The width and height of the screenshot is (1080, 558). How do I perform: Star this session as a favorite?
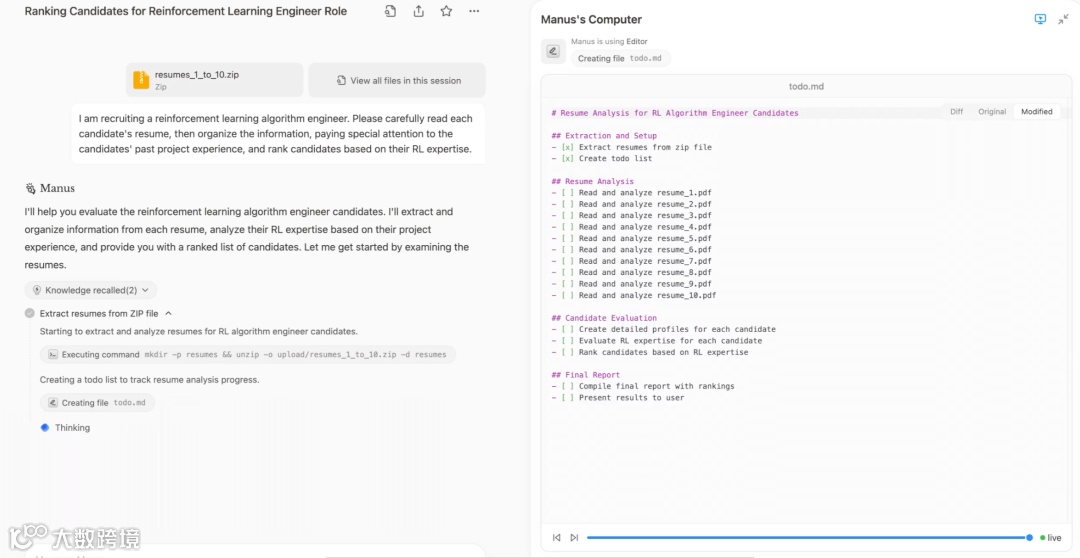coord(446,12)
